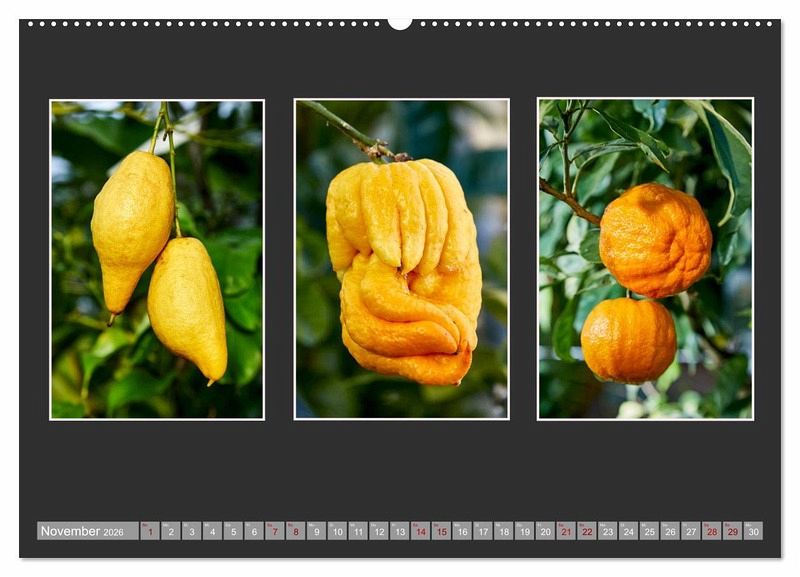Select red-marked day 15
800x577 pixels.
pyautogui.click(x=441, y=531)
